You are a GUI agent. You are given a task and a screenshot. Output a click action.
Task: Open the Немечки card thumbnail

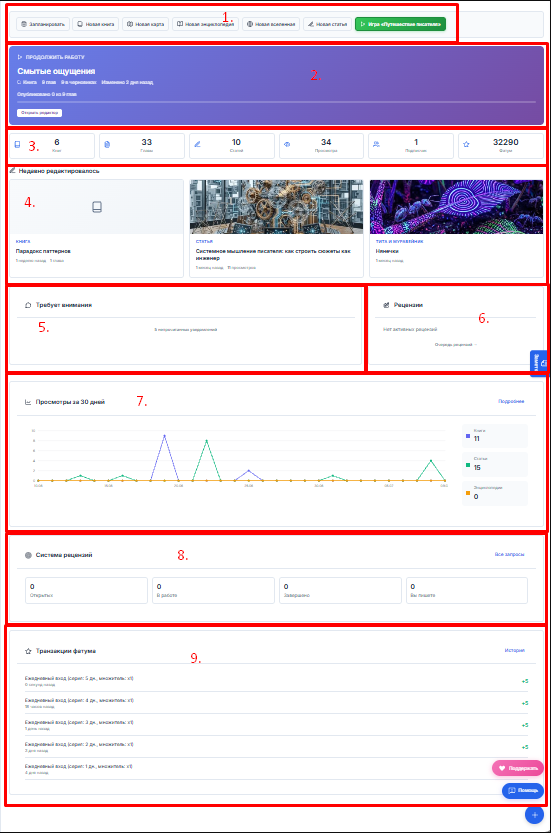click(x=456, y=207)
